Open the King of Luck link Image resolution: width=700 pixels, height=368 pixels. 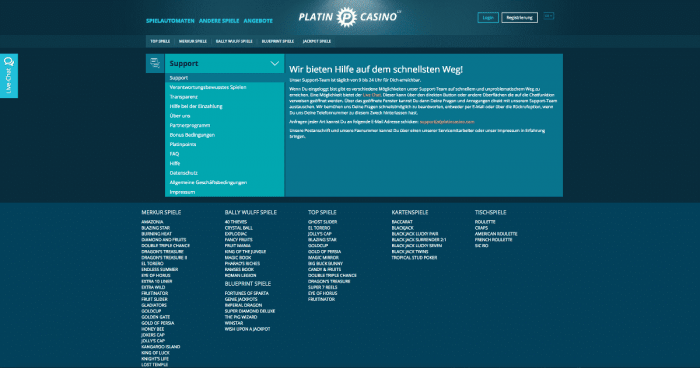click(x=155, y=353)
